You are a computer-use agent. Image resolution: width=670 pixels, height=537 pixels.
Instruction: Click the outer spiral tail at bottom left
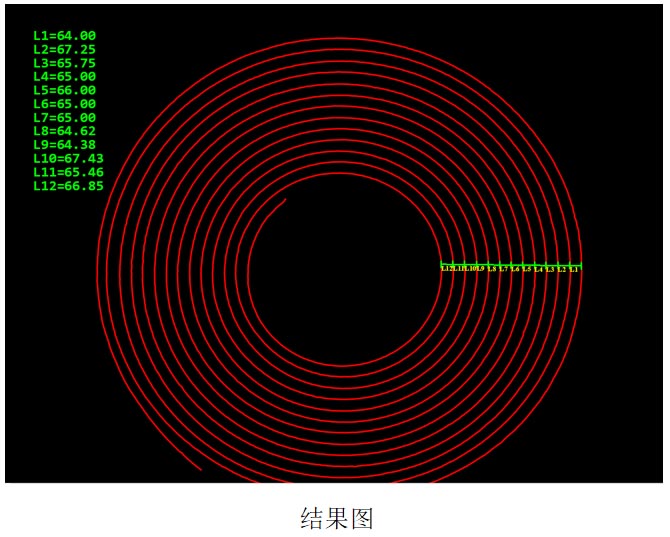(x=200, y=468)
